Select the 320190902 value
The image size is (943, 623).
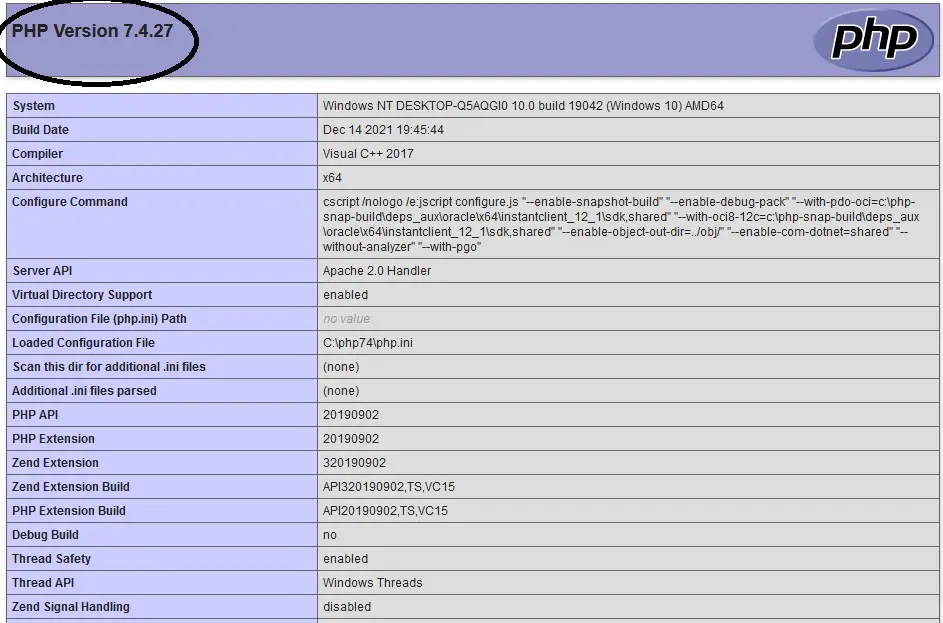click(x=354, y=464)
